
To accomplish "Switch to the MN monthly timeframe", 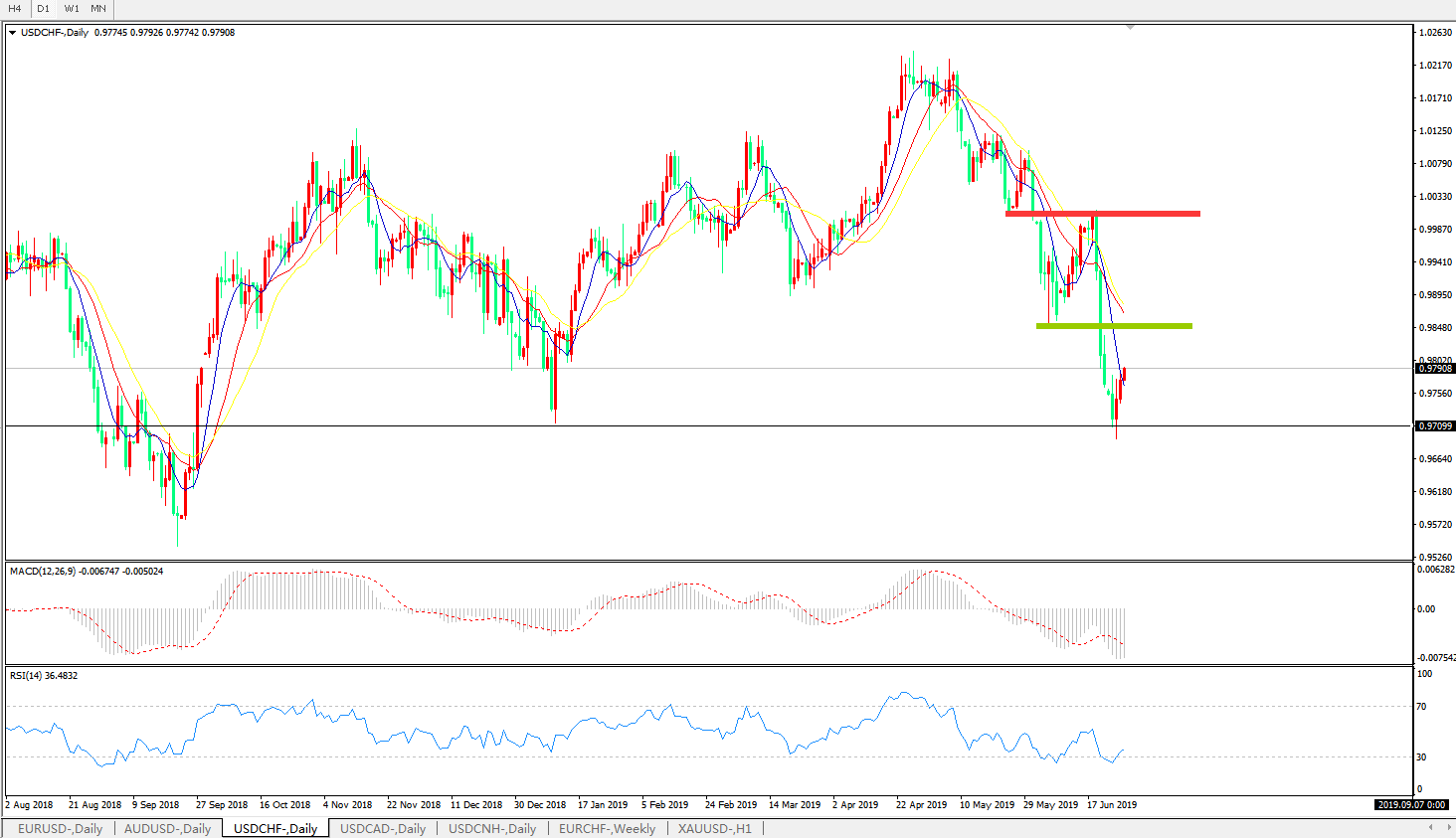I will (x=98, y=9).
